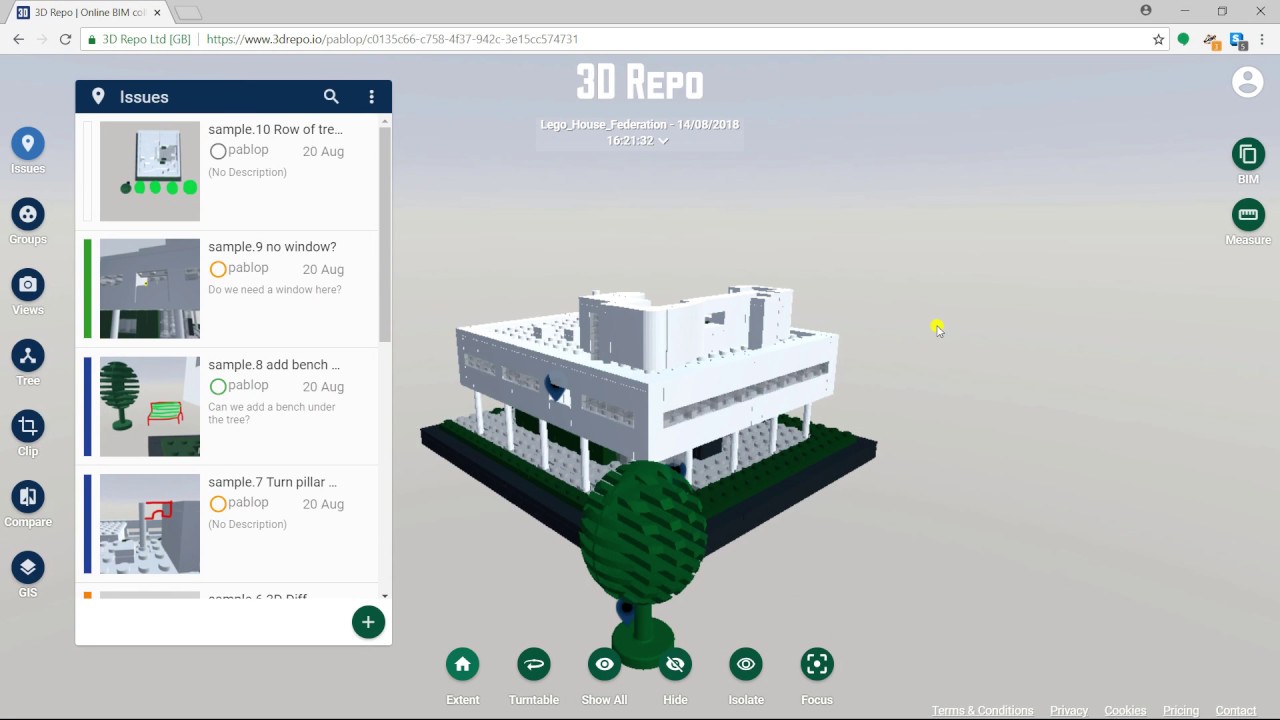Activate the Clip tool
Viewport: 1280px width, 720px height.
[28, 427]
